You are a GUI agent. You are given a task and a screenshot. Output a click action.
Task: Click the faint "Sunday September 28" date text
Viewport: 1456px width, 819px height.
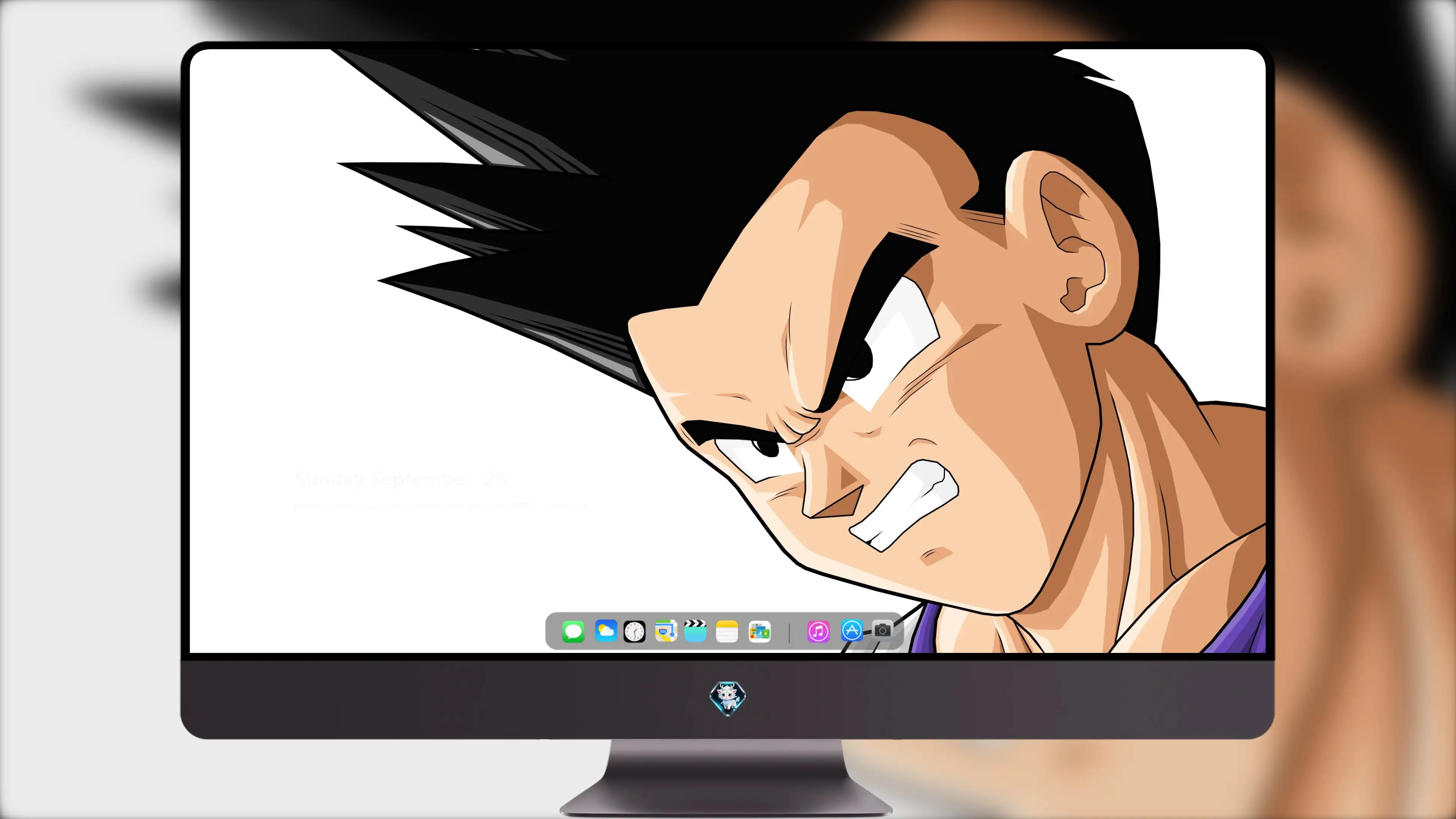click(x=400, y=479)
